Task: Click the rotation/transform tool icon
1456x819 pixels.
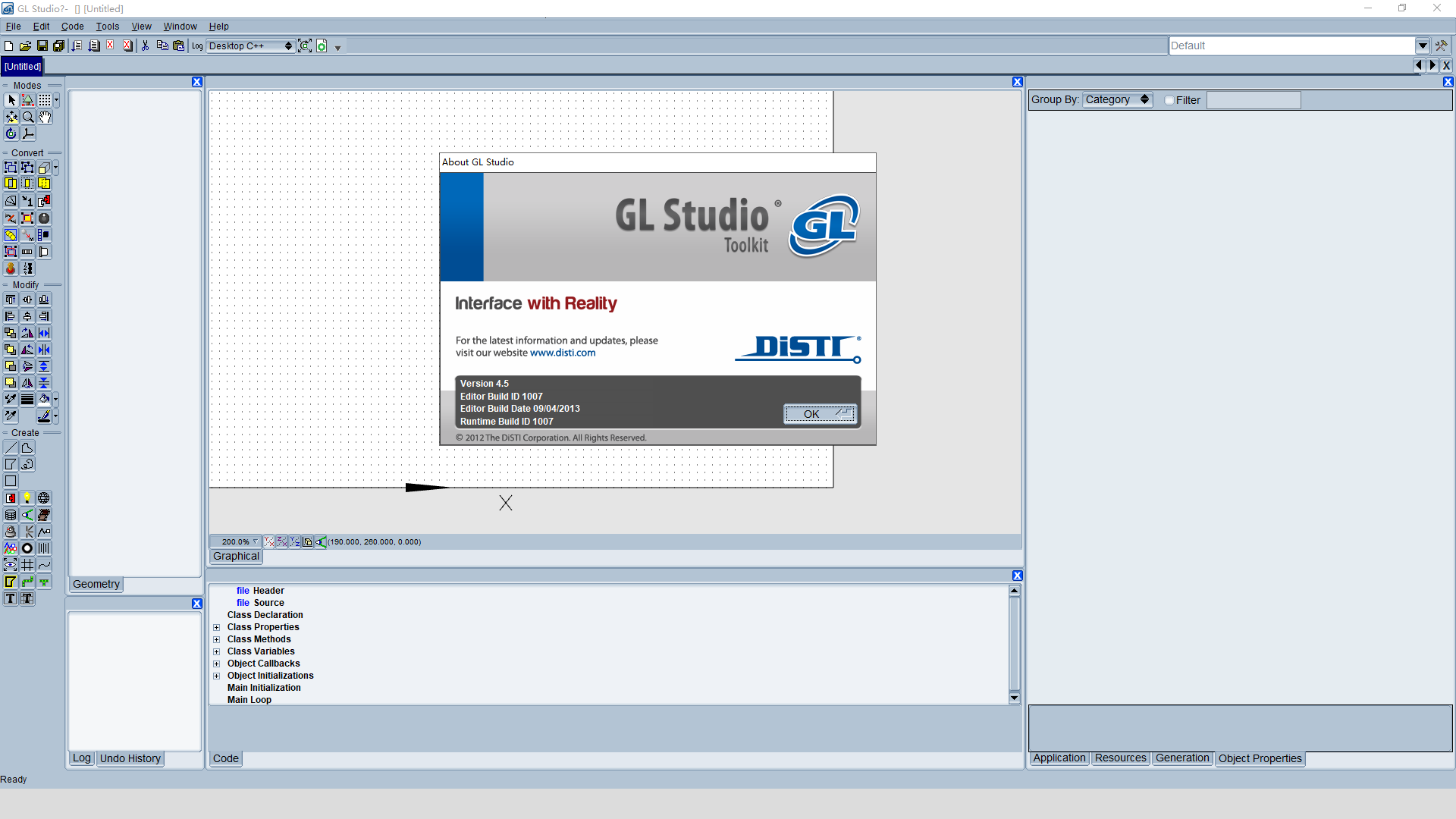Action: point(11,133)
